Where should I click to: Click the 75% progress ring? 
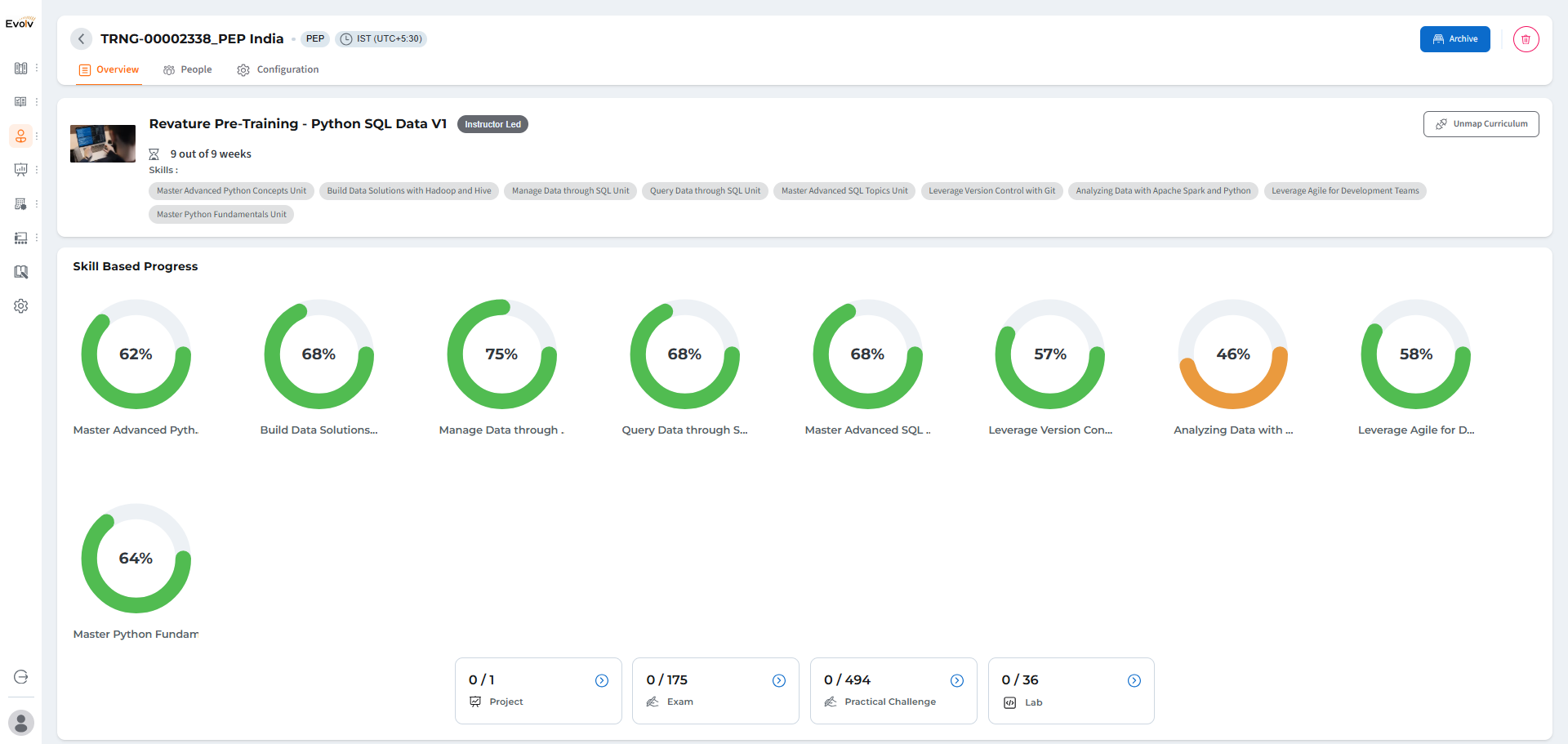(x=501, y=354)
